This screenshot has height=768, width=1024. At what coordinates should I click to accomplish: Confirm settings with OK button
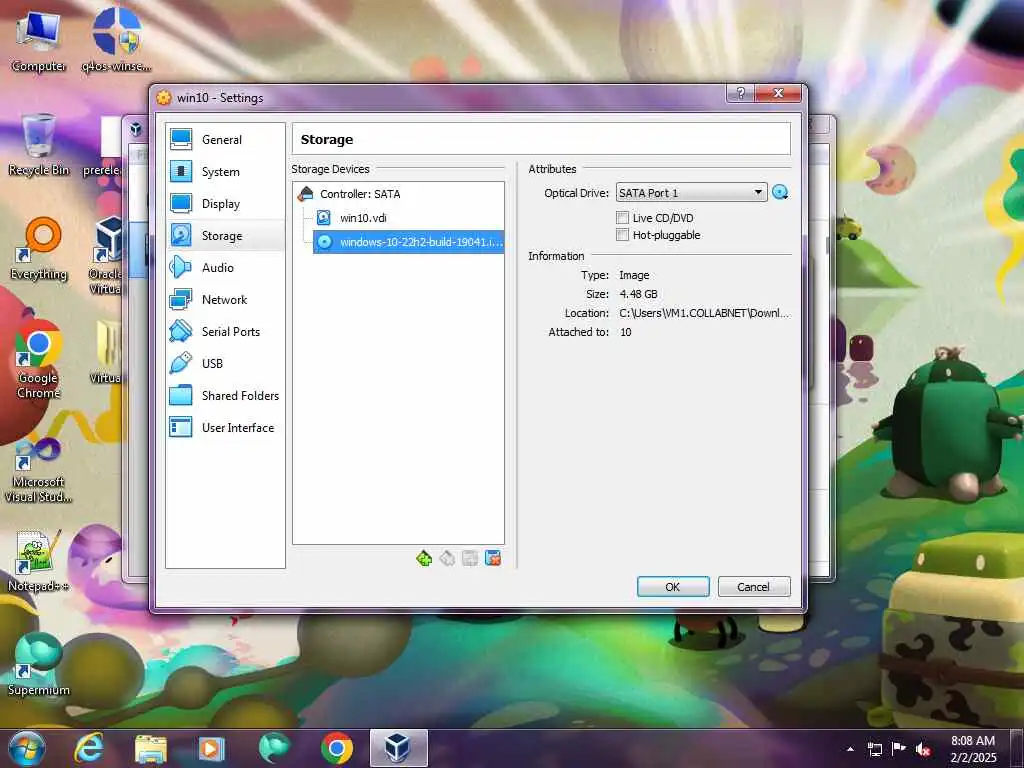coord(673,586)
